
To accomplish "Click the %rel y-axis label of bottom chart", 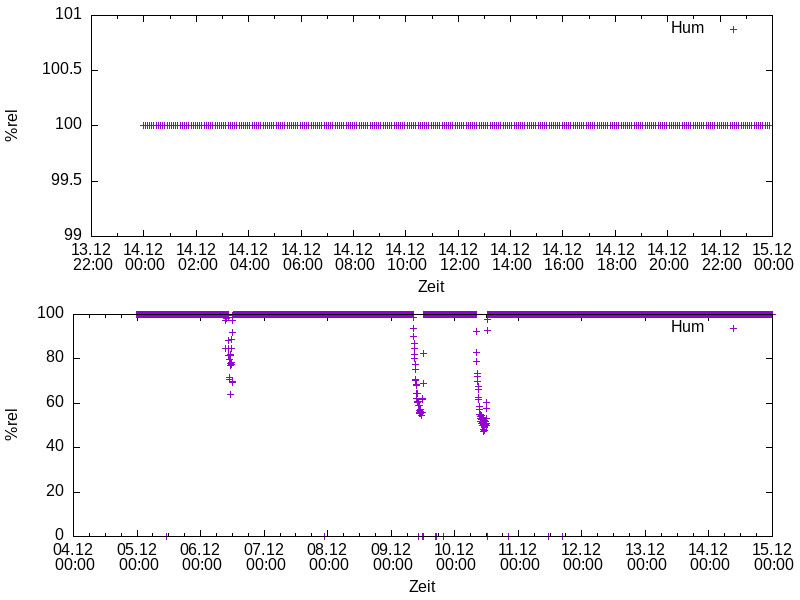I will click(12, 424).
